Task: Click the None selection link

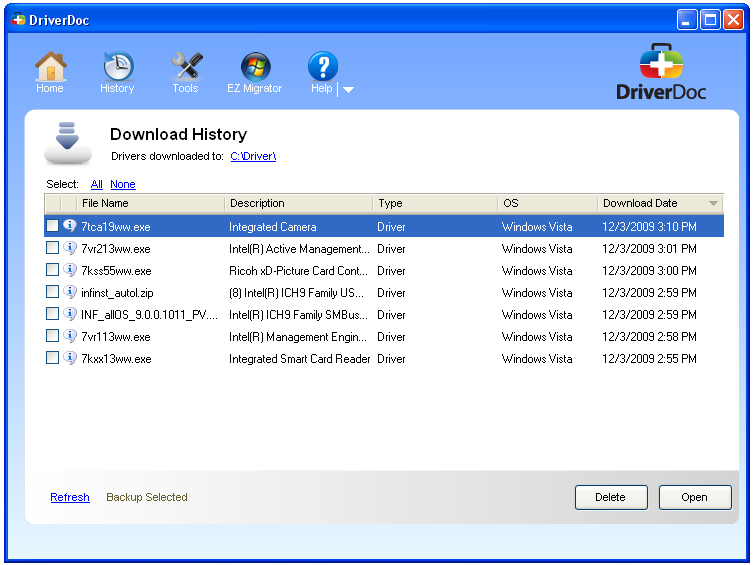Action: click(123, 184)
